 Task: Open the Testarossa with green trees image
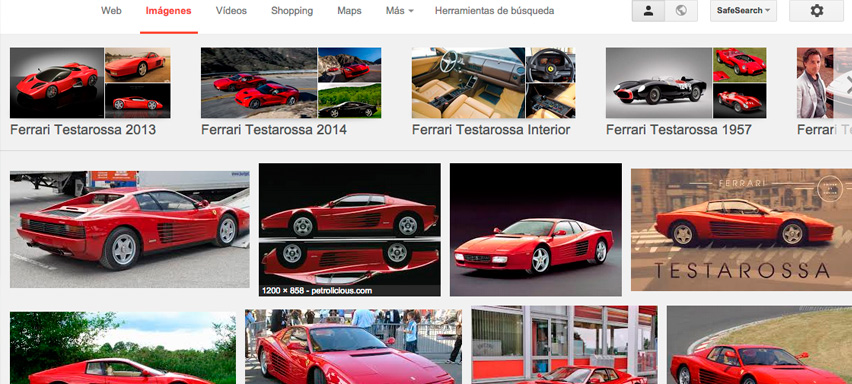[x=123, y=348]
